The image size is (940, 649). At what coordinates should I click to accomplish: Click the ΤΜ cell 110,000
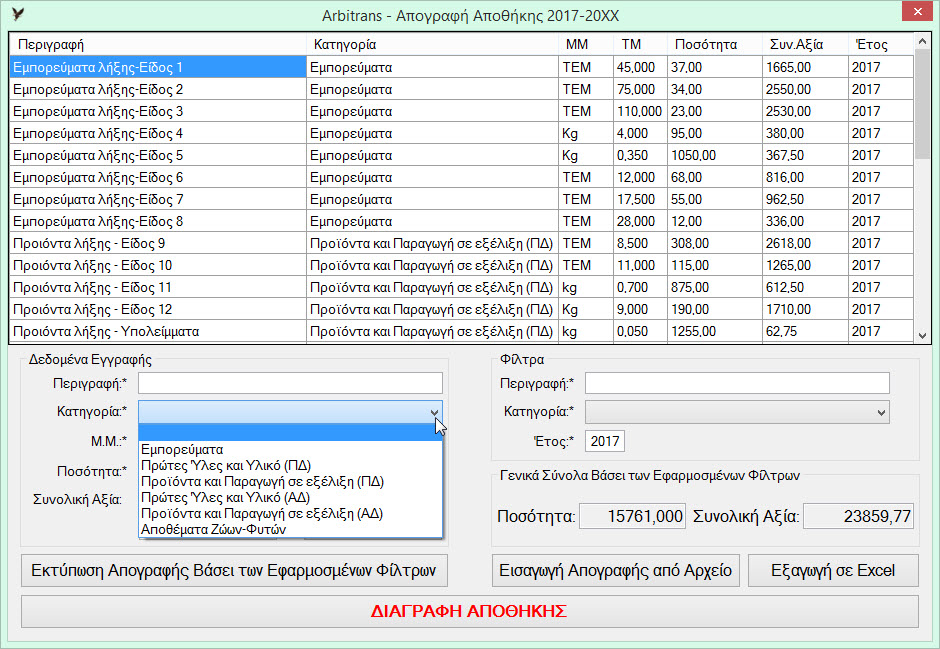click(x=640, y=111)
